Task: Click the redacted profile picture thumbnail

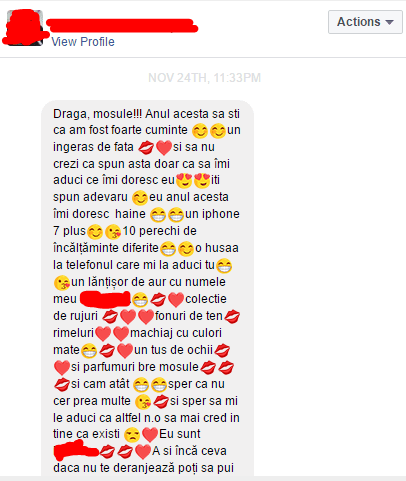Action: click(x=25, y=28)
